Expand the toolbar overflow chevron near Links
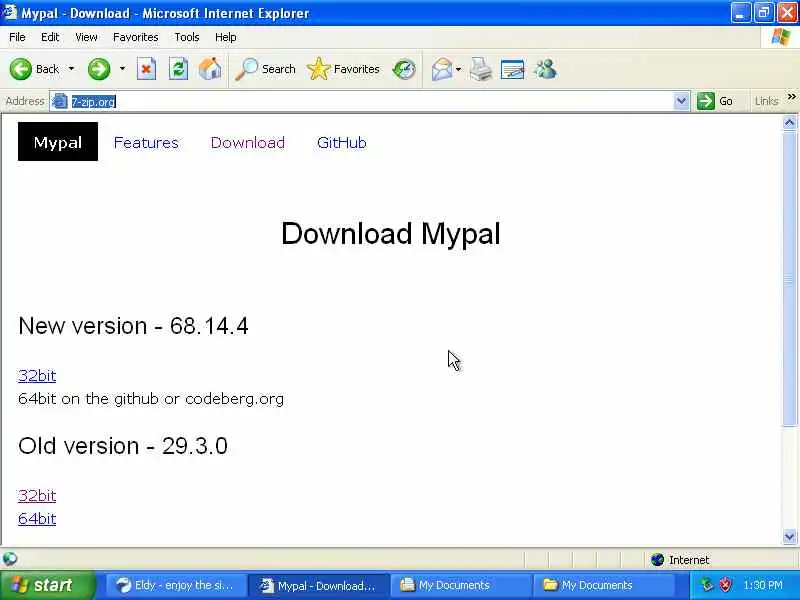Image resolution: width=800 pixels, height=600 pixels. point(791,96)
